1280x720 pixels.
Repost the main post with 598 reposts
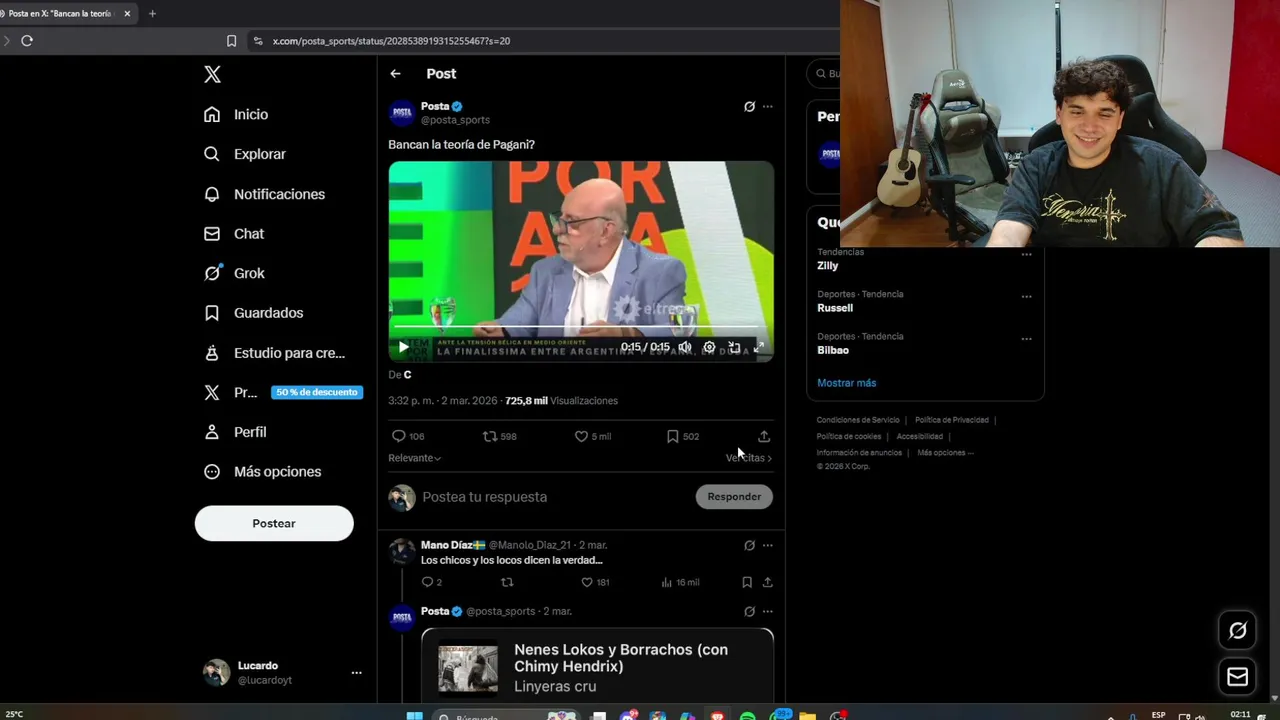(x=499, y=436)
